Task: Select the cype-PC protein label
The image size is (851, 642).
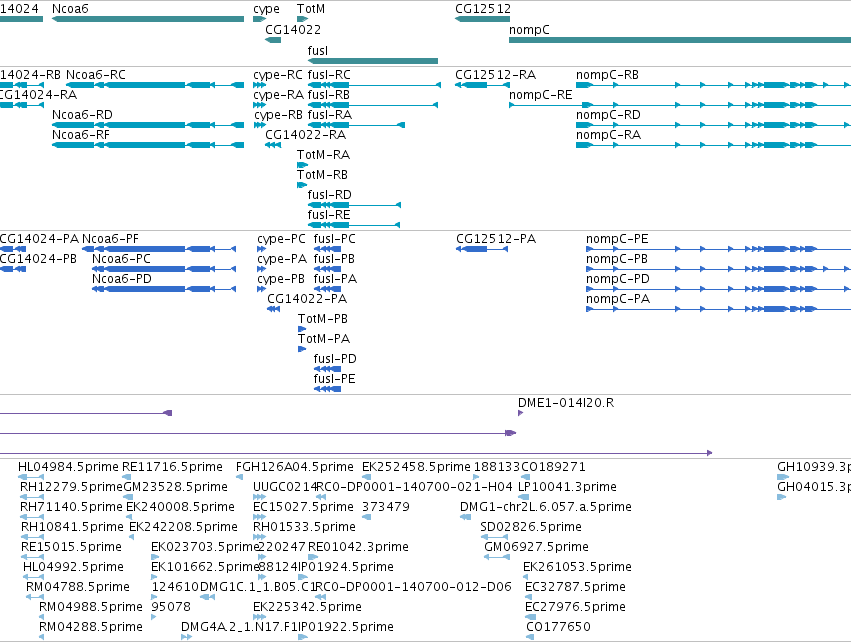Action: coord(281,239)
